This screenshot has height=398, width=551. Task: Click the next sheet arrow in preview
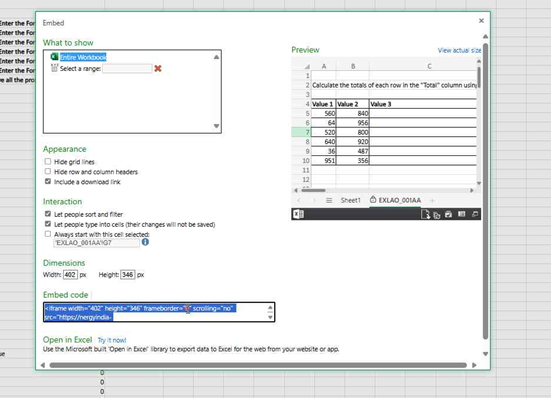[x=314, y=200]
